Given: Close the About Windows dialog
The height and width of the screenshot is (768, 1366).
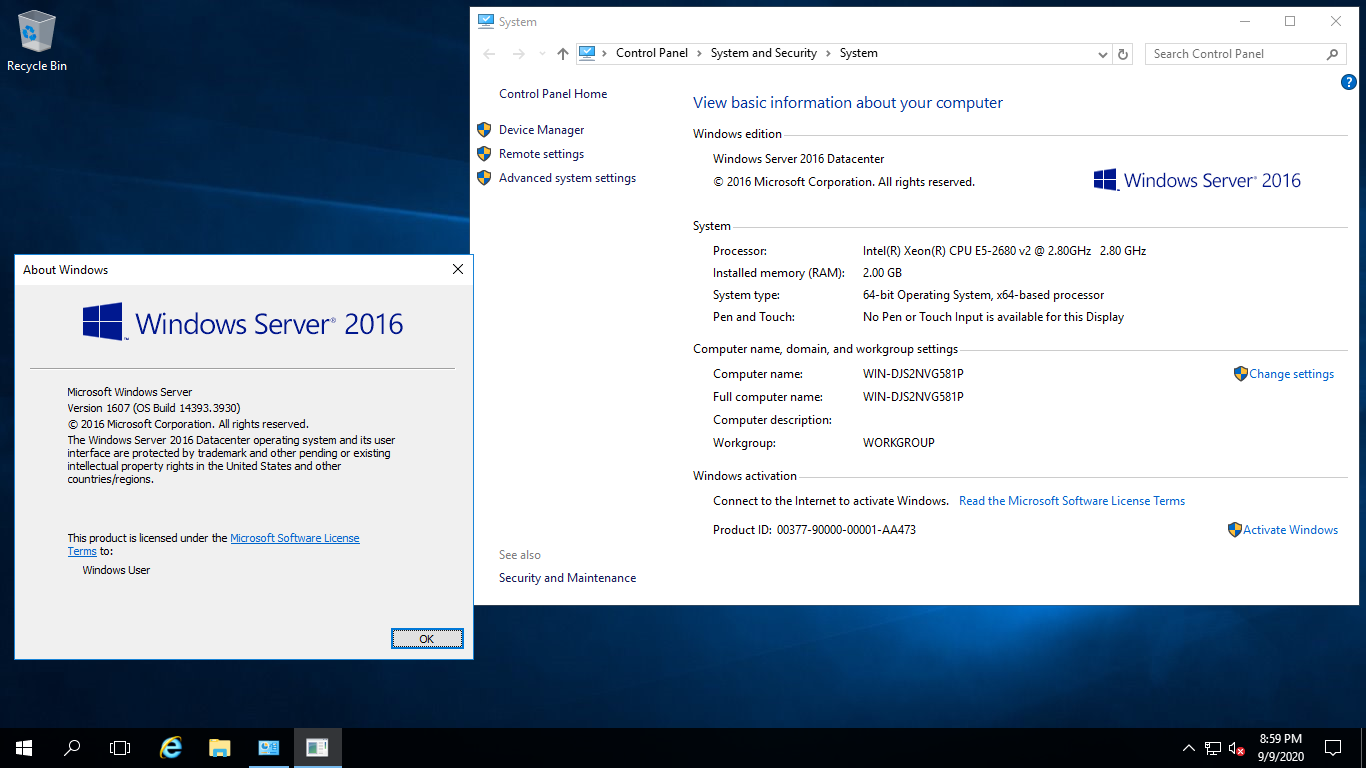Looking at the screenshot, I should (x=458, y=270).
